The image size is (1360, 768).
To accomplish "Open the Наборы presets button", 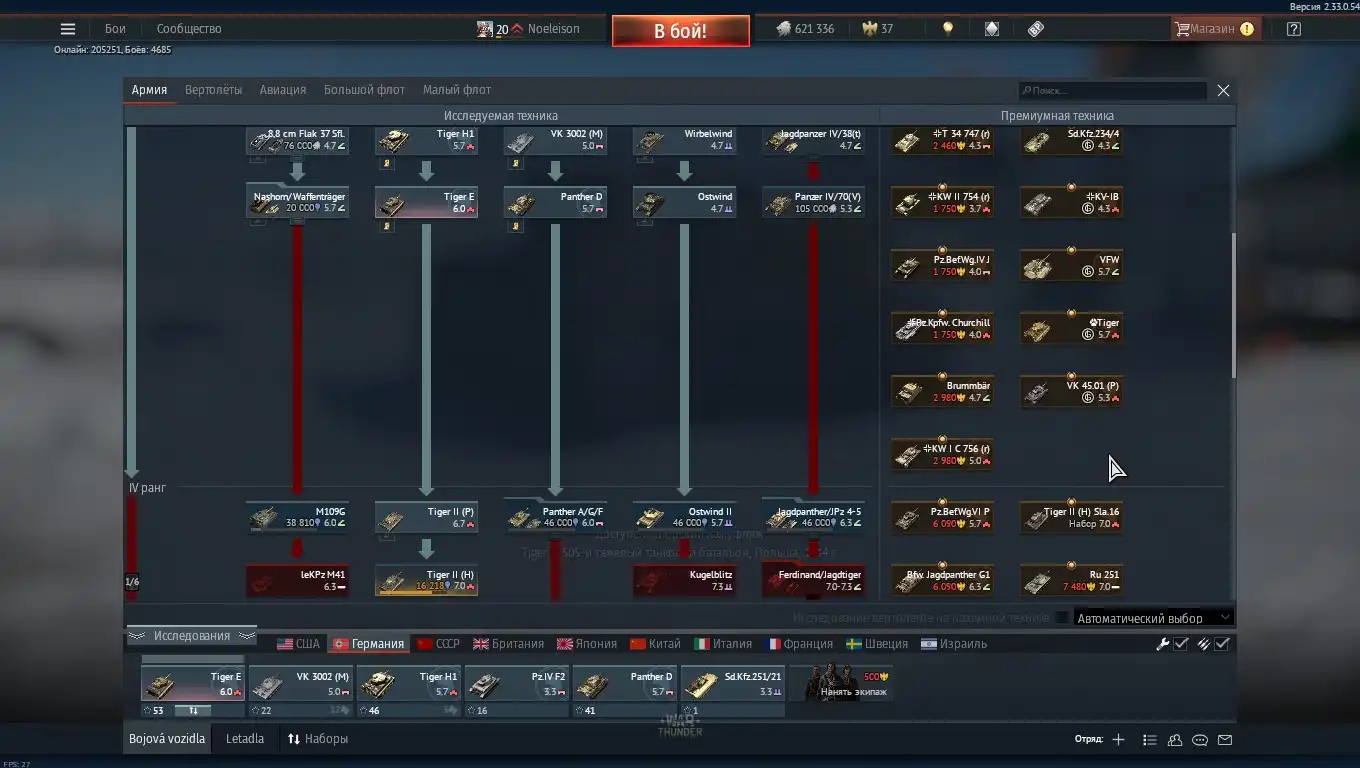I will coord(318,739).
